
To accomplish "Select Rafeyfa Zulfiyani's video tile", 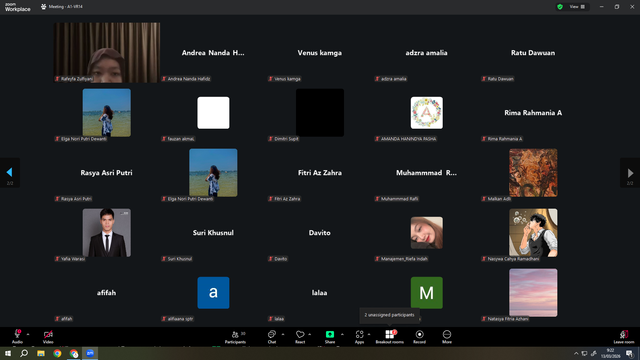I will point(107,53).
